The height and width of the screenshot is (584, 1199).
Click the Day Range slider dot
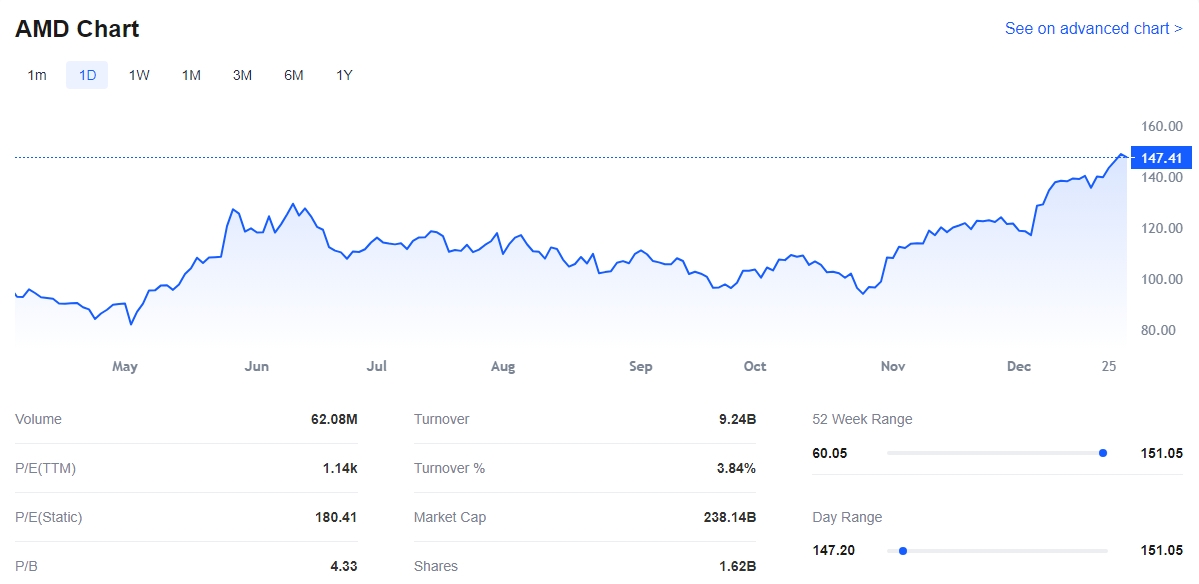coord(903,551)
